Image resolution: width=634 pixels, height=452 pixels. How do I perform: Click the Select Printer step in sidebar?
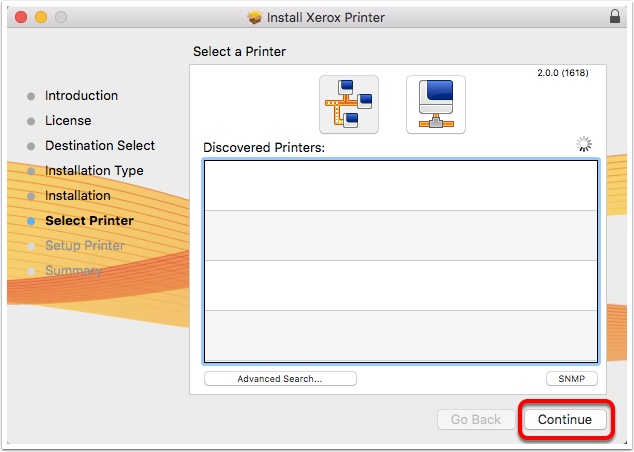pos(89,221)
